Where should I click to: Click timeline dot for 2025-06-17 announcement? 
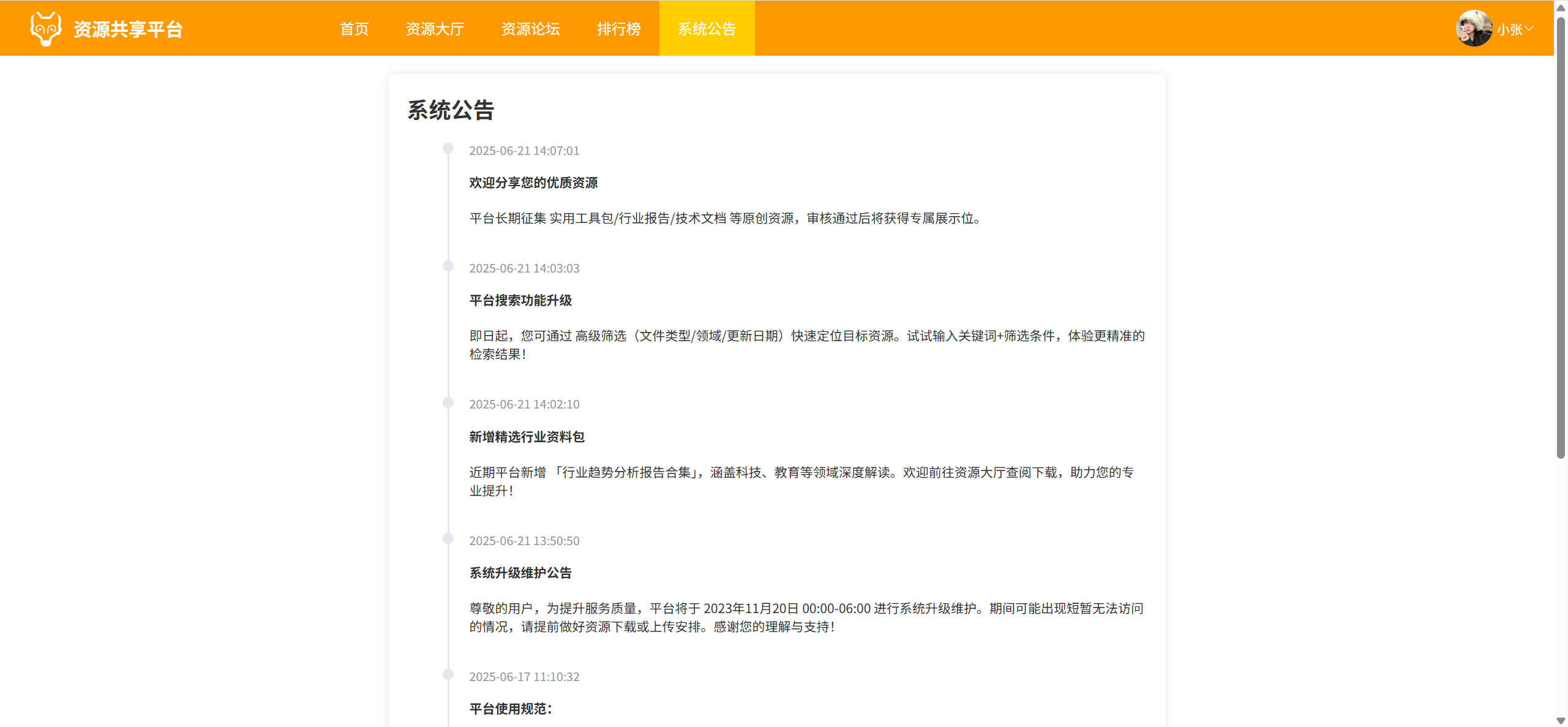(448, 675)
